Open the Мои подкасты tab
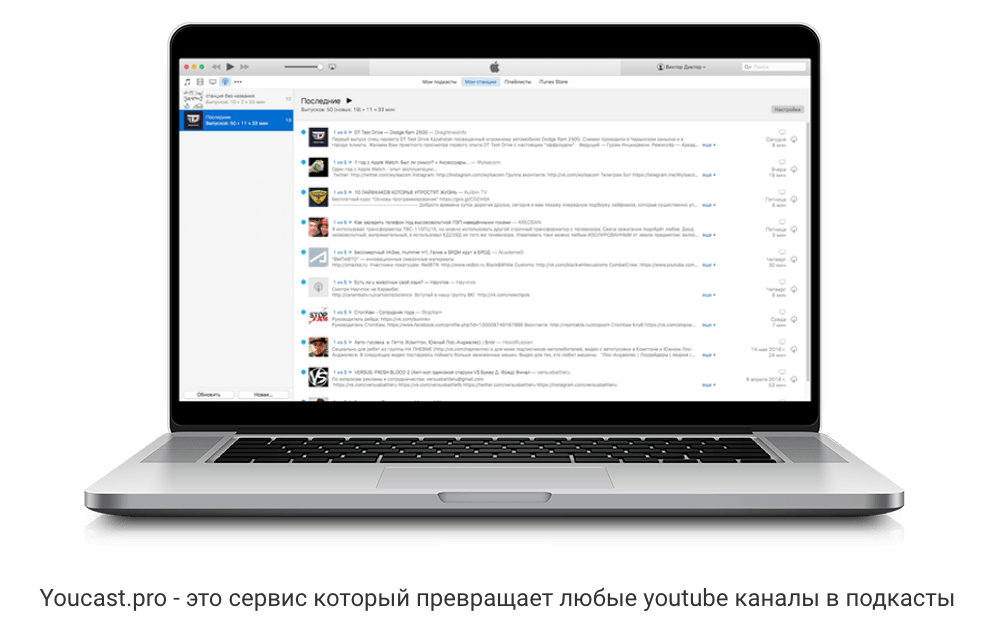1000x640 pixels. [439, 82]
